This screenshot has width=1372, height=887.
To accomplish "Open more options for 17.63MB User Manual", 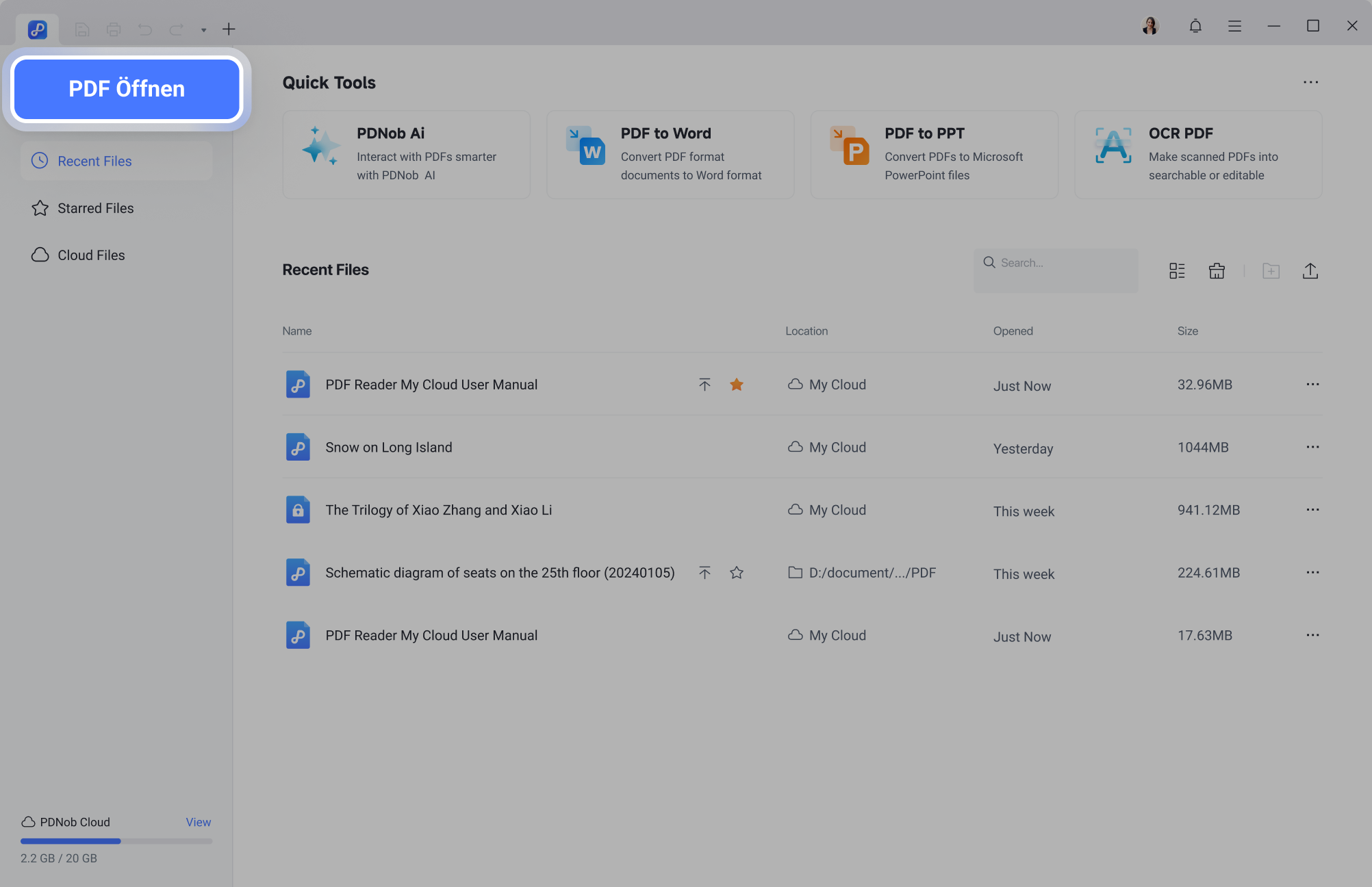I will pos(1312,636).
